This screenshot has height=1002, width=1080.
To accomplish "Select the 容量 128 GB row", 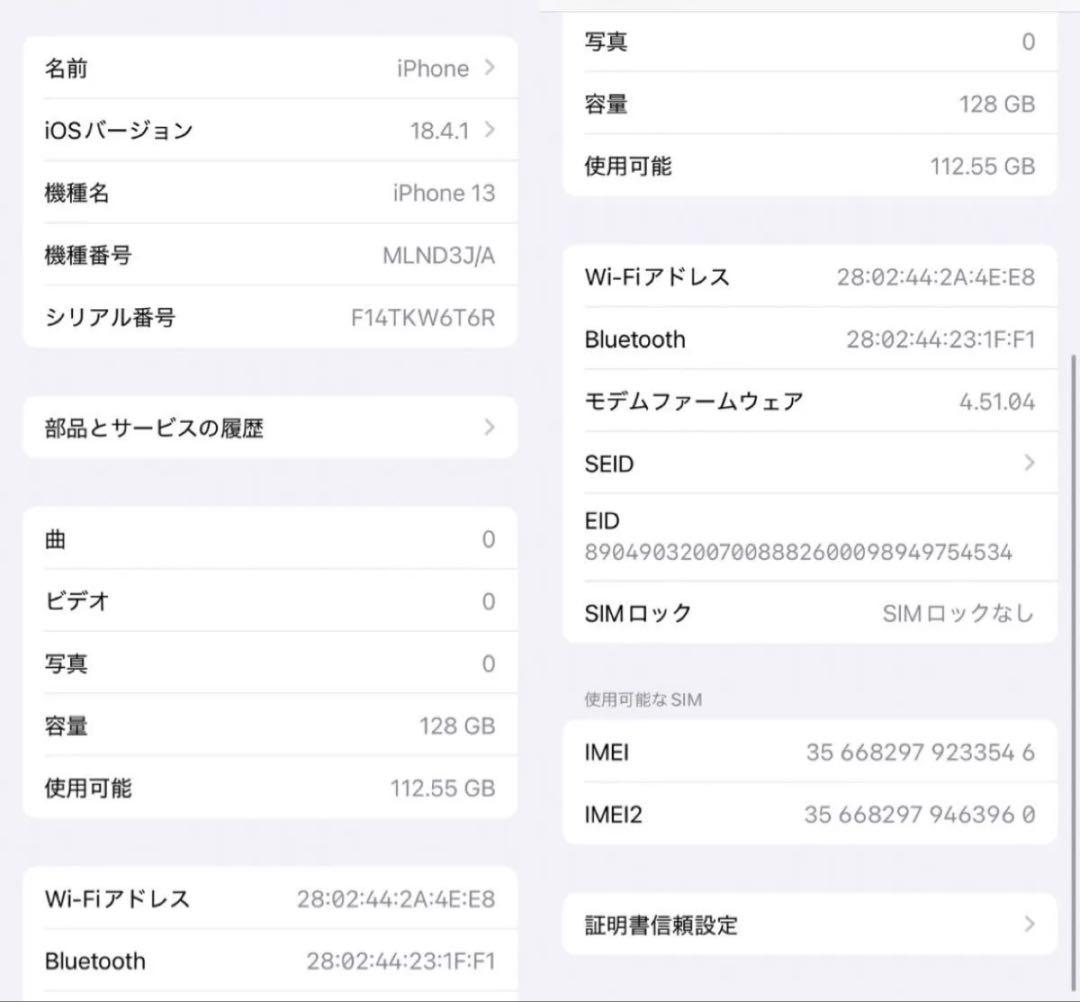I will click(x=270, y=725).
